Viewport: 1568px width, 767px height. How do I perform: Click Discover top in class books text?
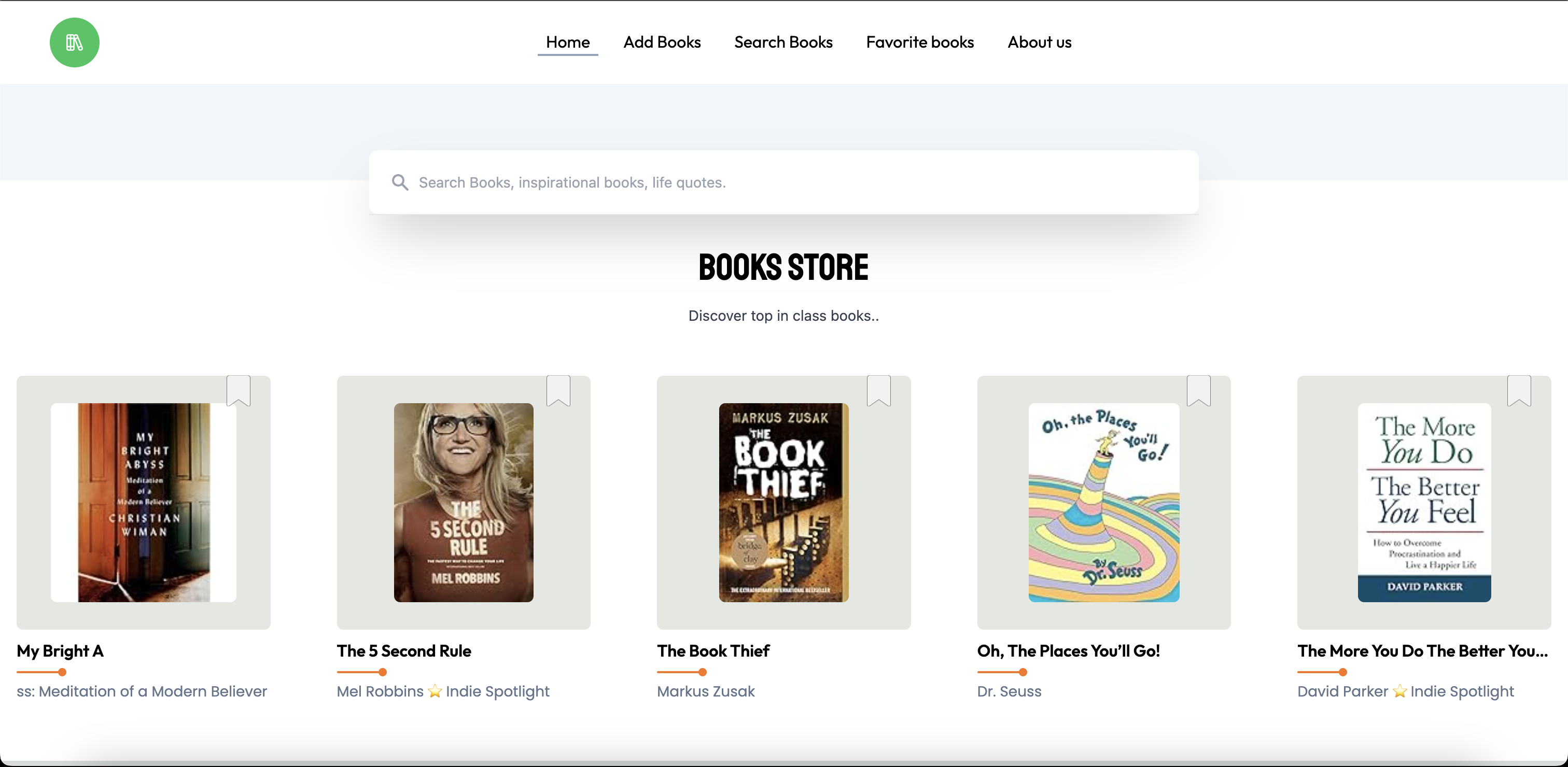point(783,316)
